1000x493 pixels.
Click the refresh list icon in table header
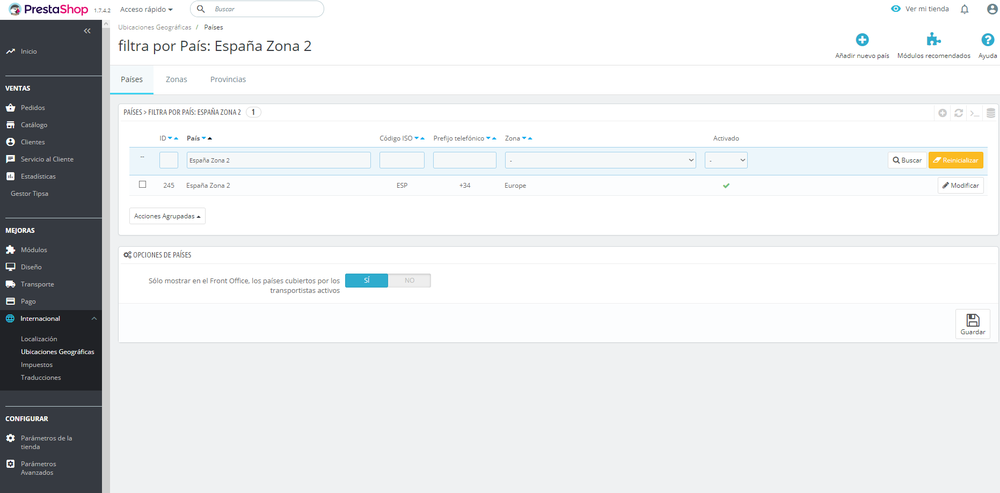click(958, 113)
